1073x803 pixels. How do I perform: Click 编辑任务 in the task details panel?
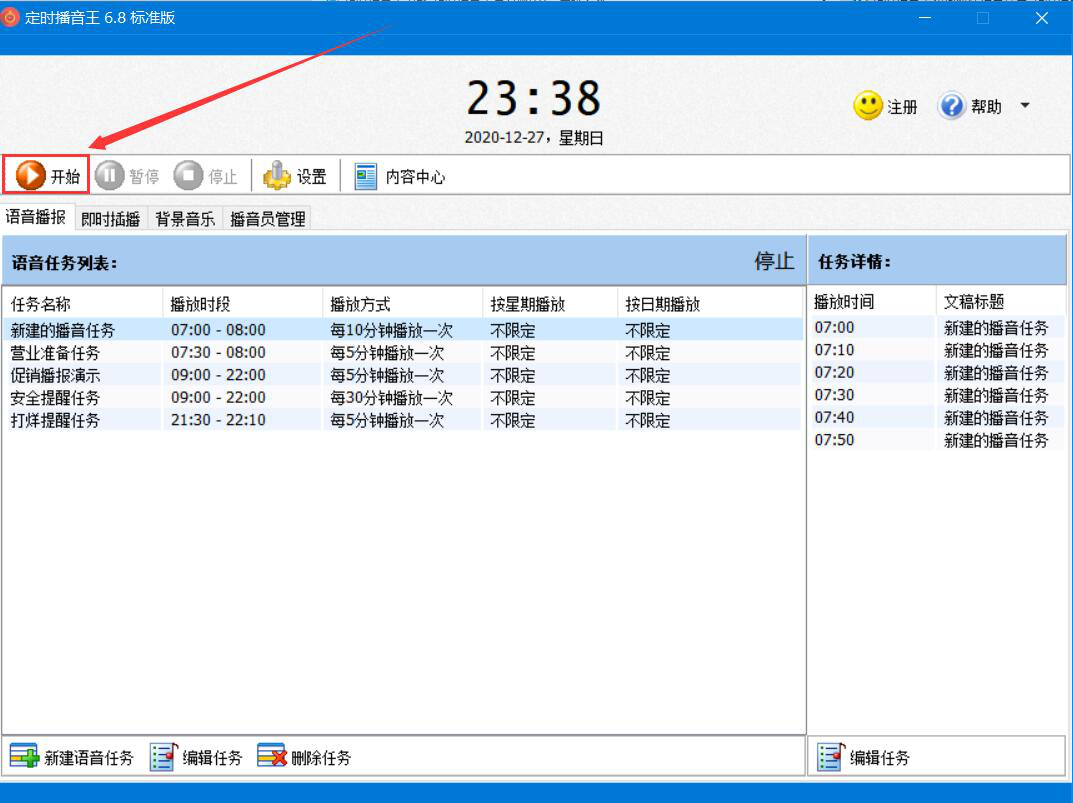pos(864,757)
